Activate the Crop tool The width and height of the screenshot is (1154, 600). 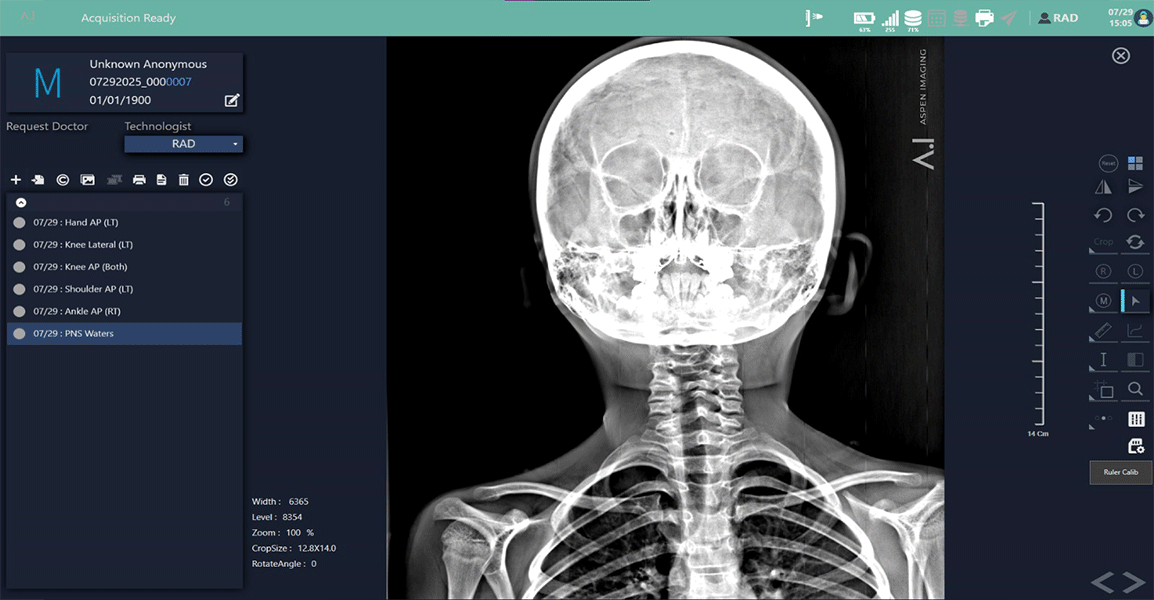(x=1102, y=240)
